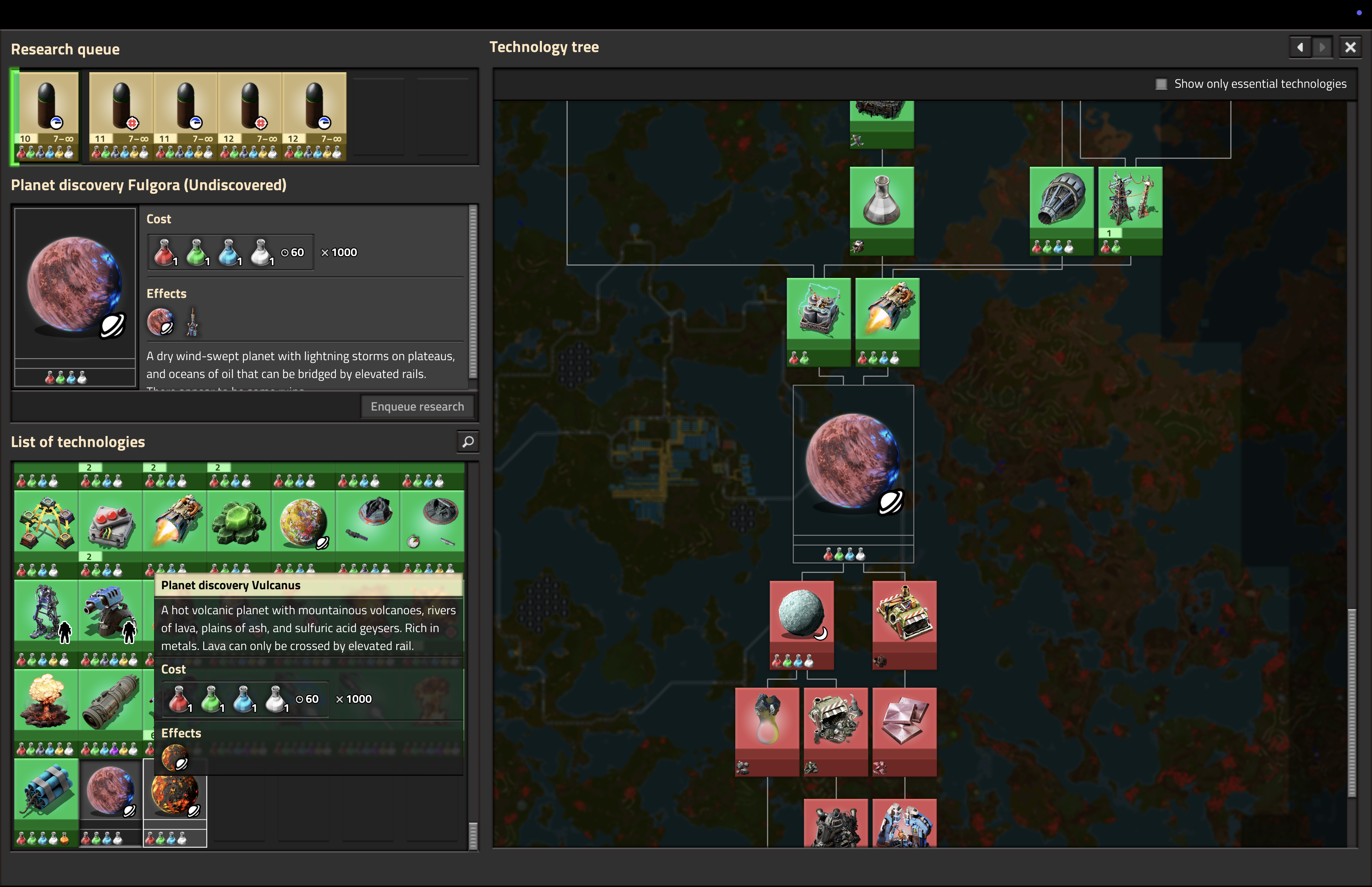This screenshot has height=887, width=1372.
Task: Click the large Fulgora planet node in tree
Action: [853, 473]
